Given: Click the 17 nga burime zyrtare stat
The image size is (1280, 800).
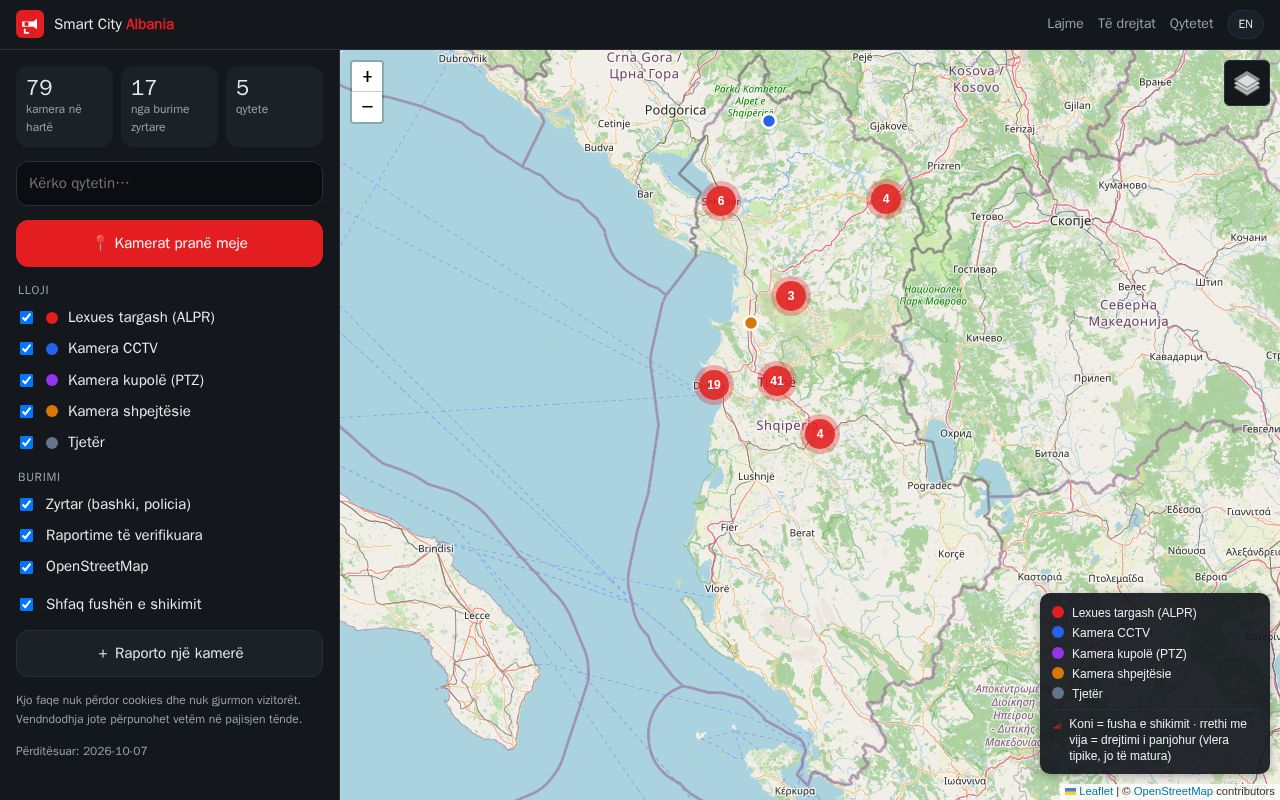Looking at the screenshot, I should (x=169, y=106).
